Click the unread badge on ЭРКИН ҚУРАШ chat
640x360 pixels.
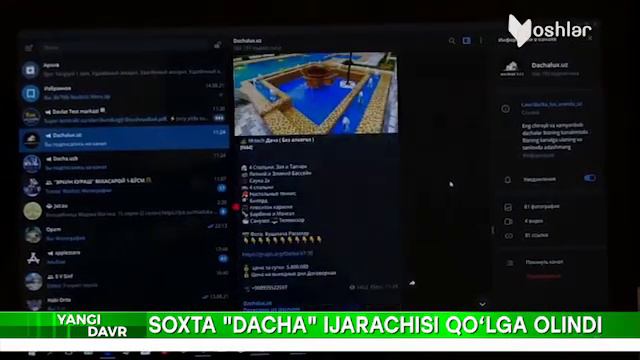[x=221, y=188]
